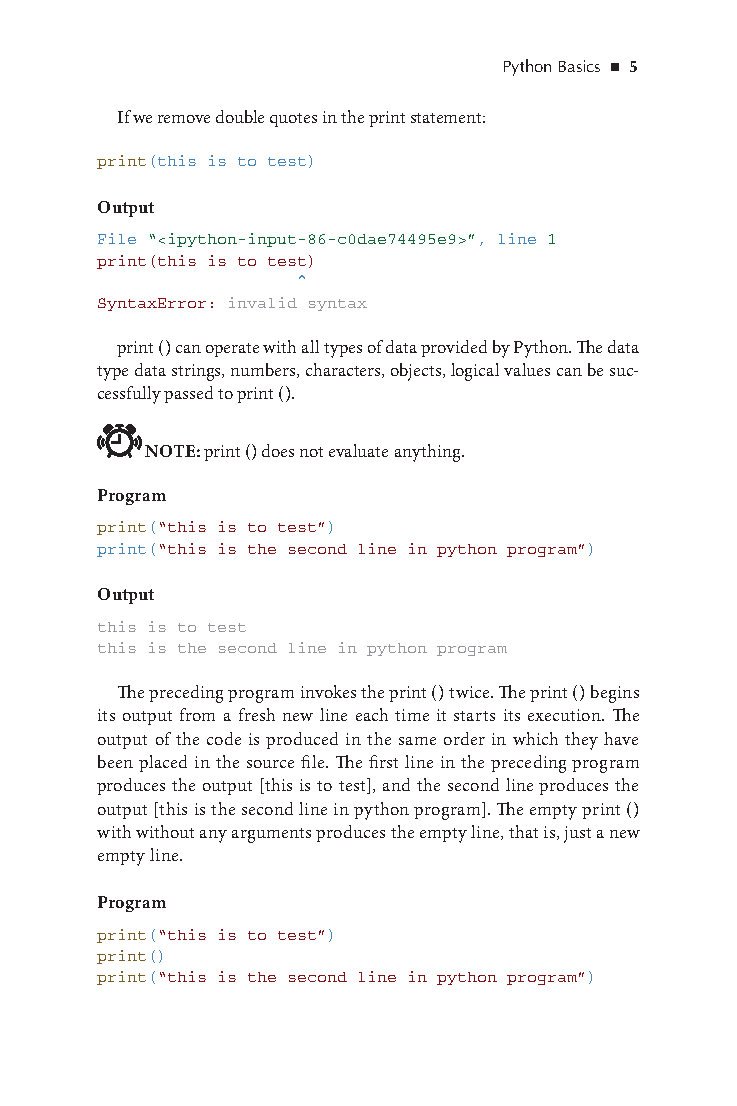Click the last Program heading

tap(132, 903)
